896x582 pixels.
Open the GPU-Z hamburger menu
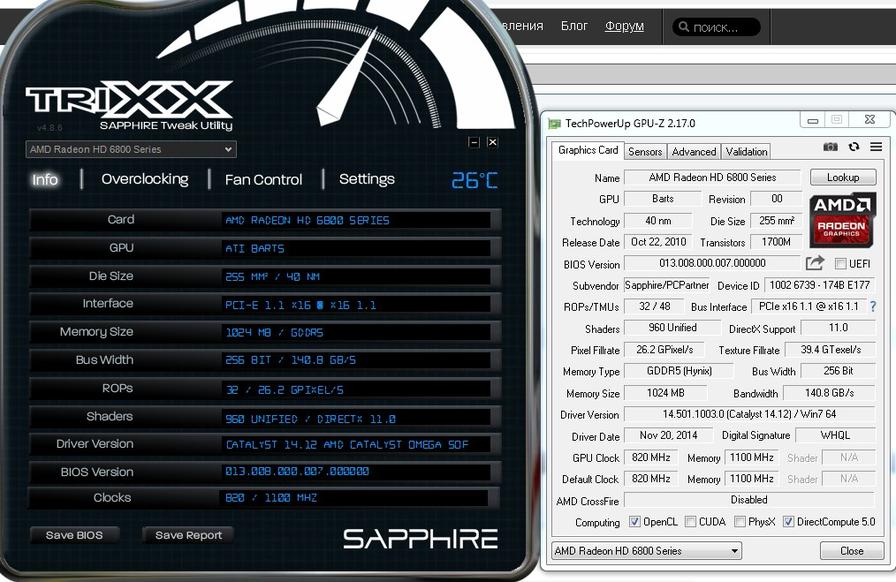(876, 147)
